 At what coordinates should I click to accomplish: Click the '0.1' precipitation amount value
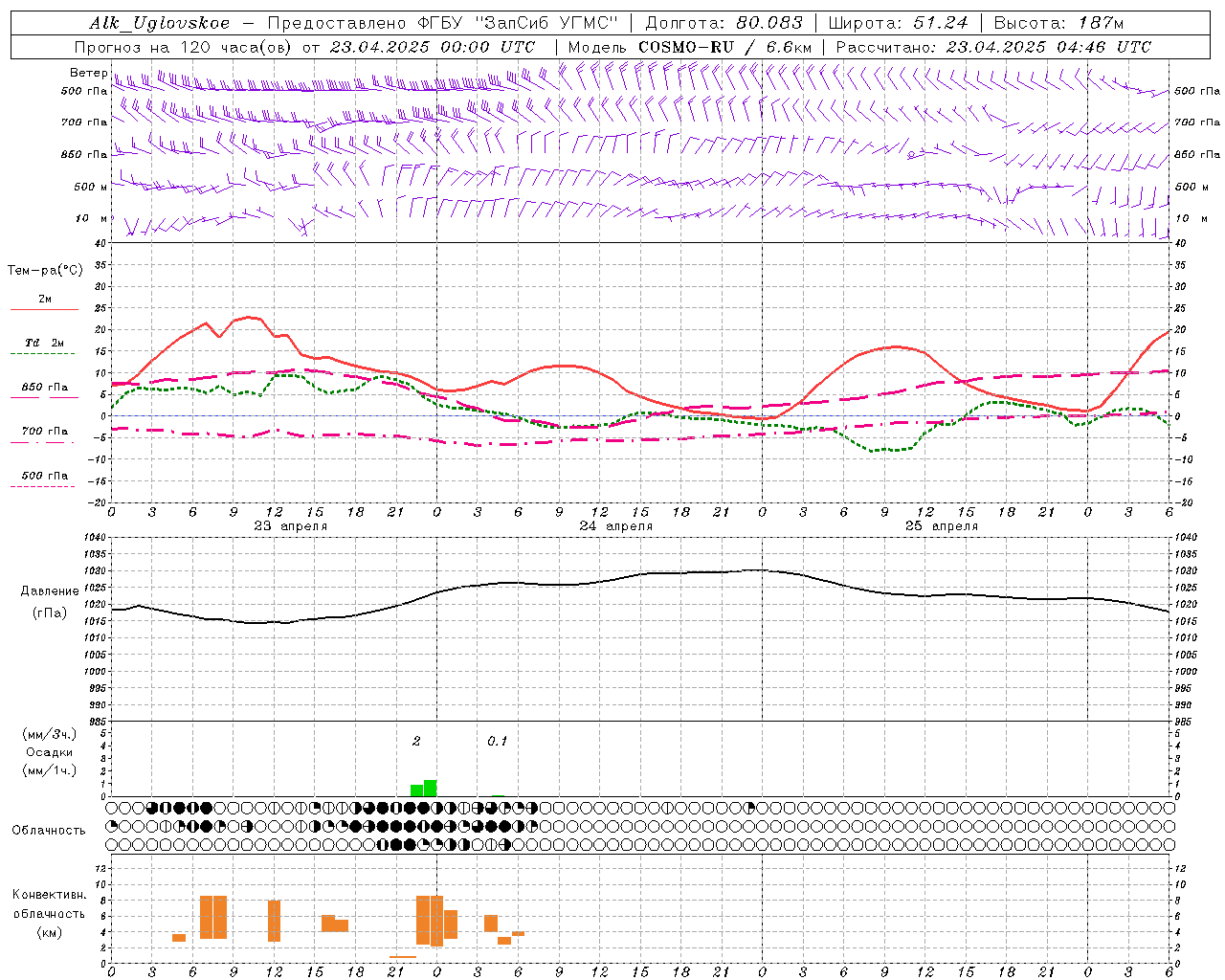click(498, 742)
